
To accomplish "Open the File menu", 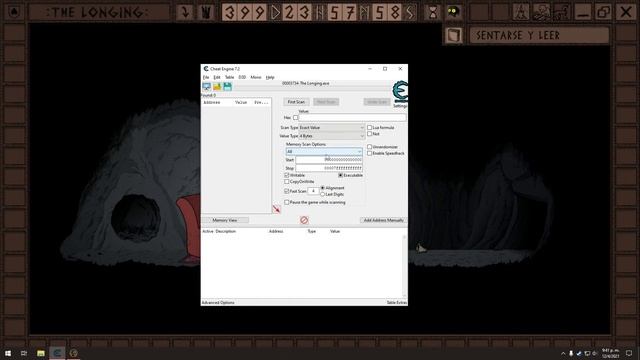I will coord(206,77).
